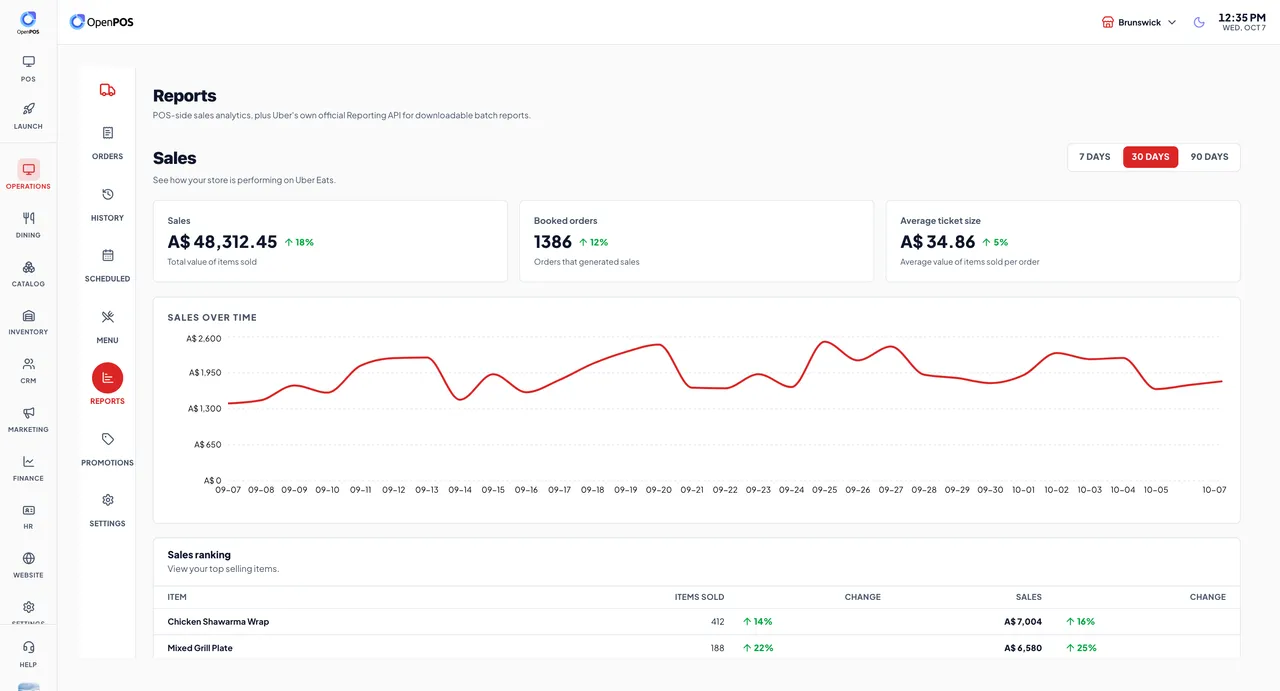
Task: Click the delivery truck icon
Action: [x=107, y=90]
